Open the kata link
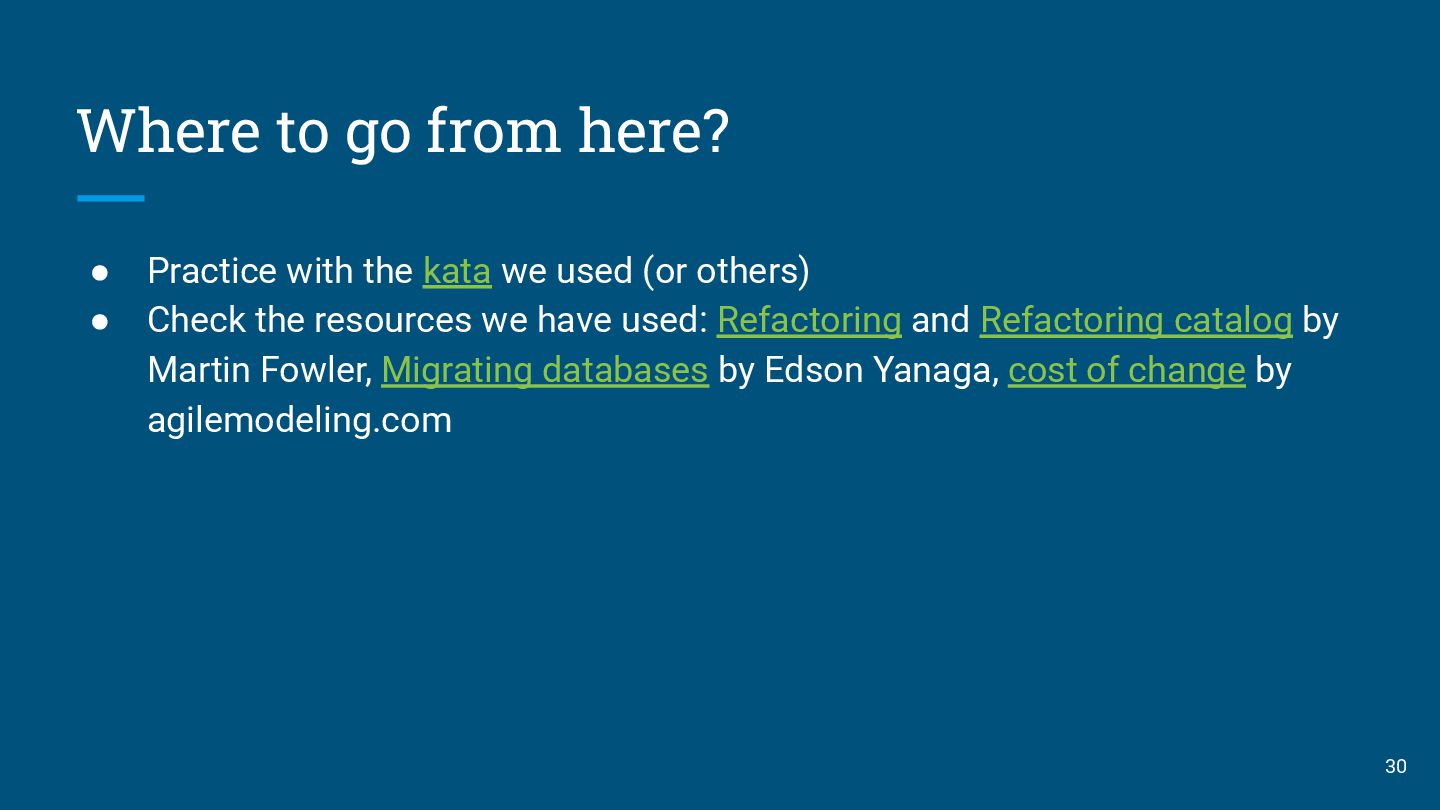The height and width of the screenshot is (810, 1440). click(457, 271)
